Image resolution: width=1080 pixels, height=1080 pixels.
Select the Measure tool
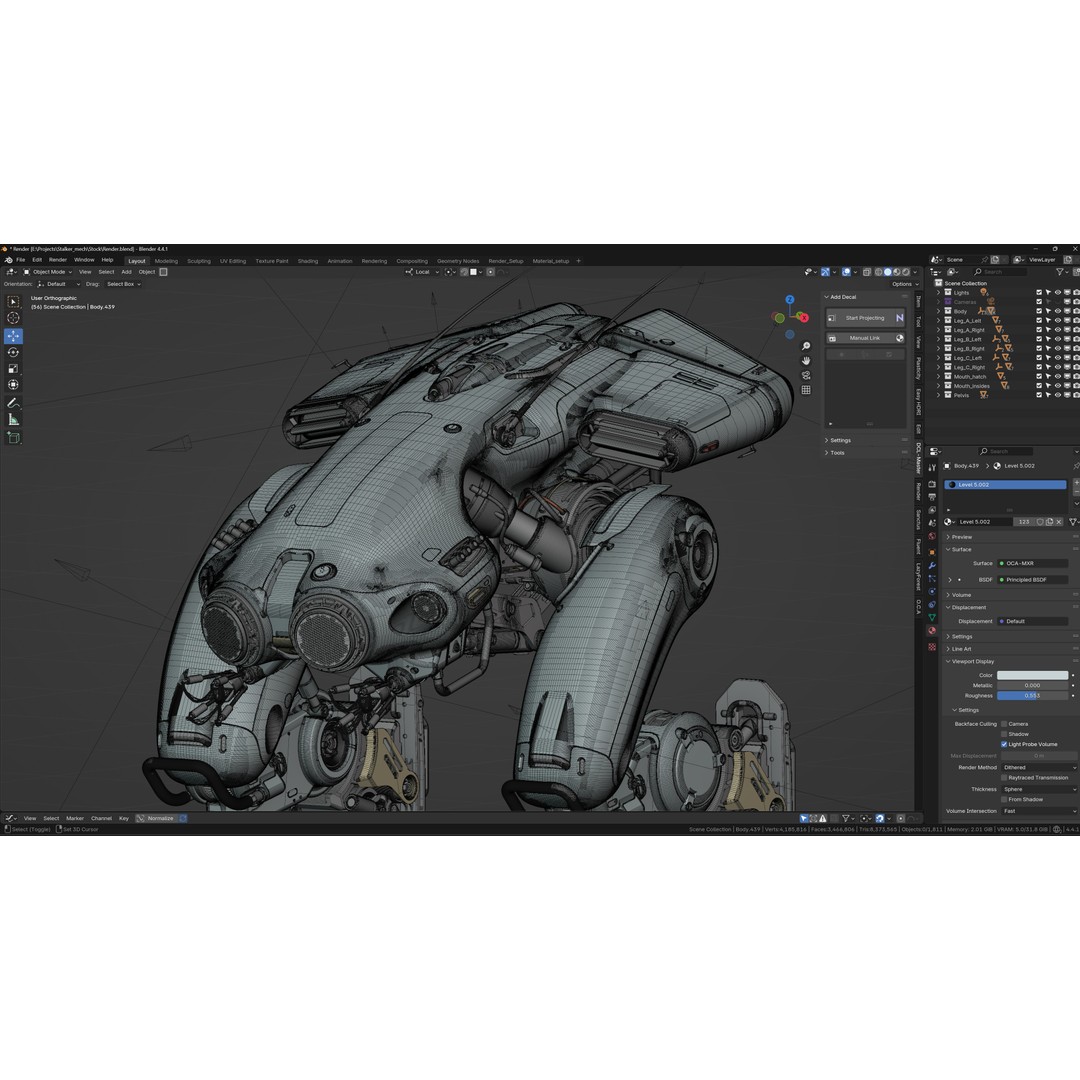coord(13,419)
